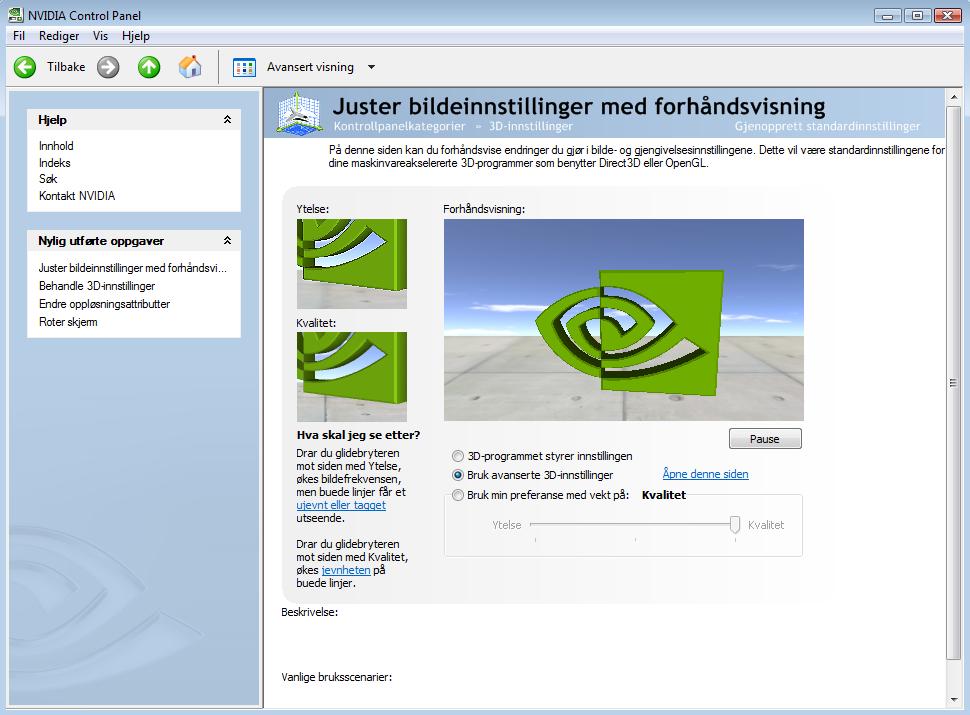The height and width of the screenshot is (715, 970).
Task: Go to Home via the house icon
Action: (x=190, y=67)
